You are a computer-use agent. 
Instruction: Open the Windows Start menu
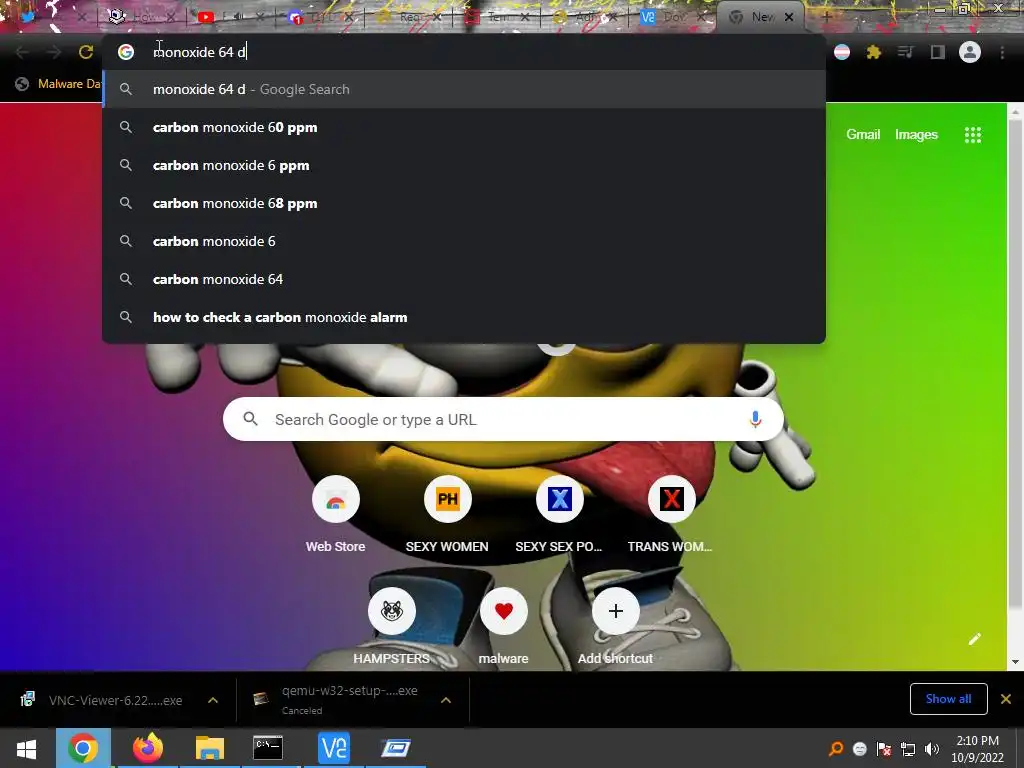[x=26, y=748]
